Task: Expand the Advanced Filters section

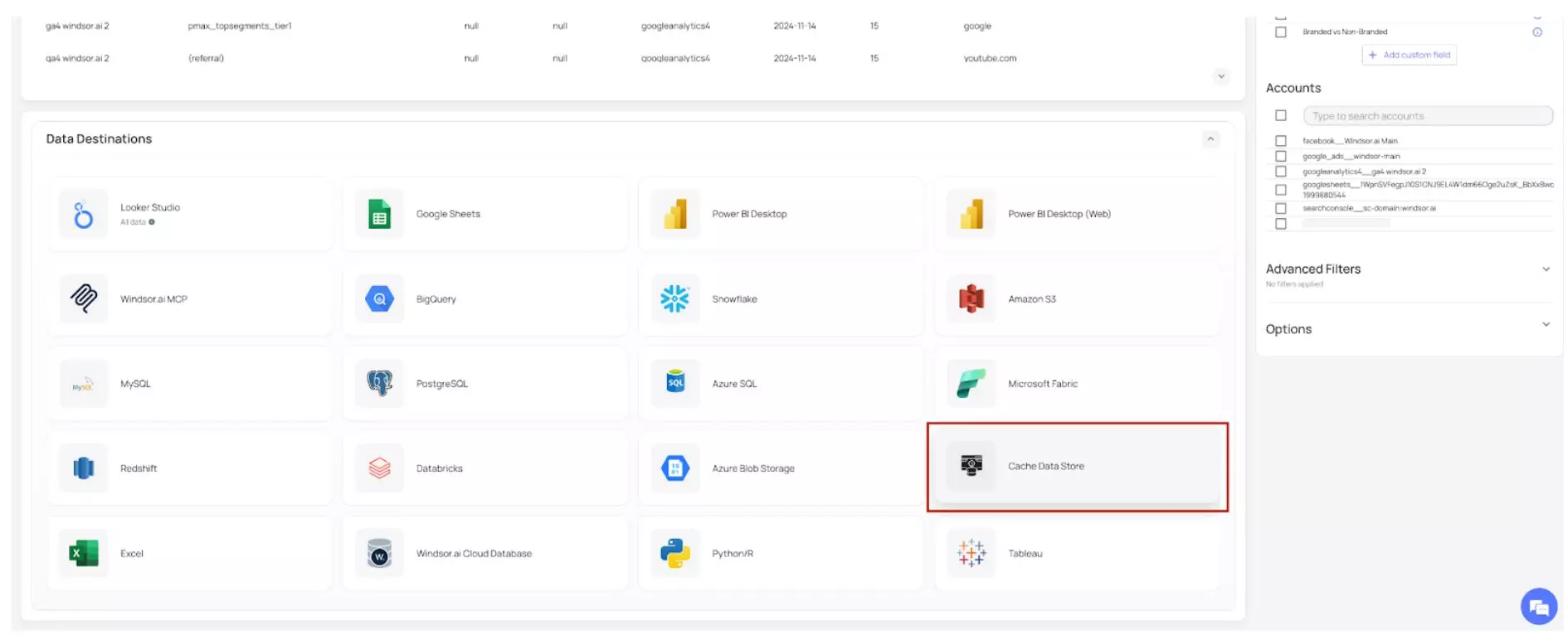Action: click(1546, 269)
